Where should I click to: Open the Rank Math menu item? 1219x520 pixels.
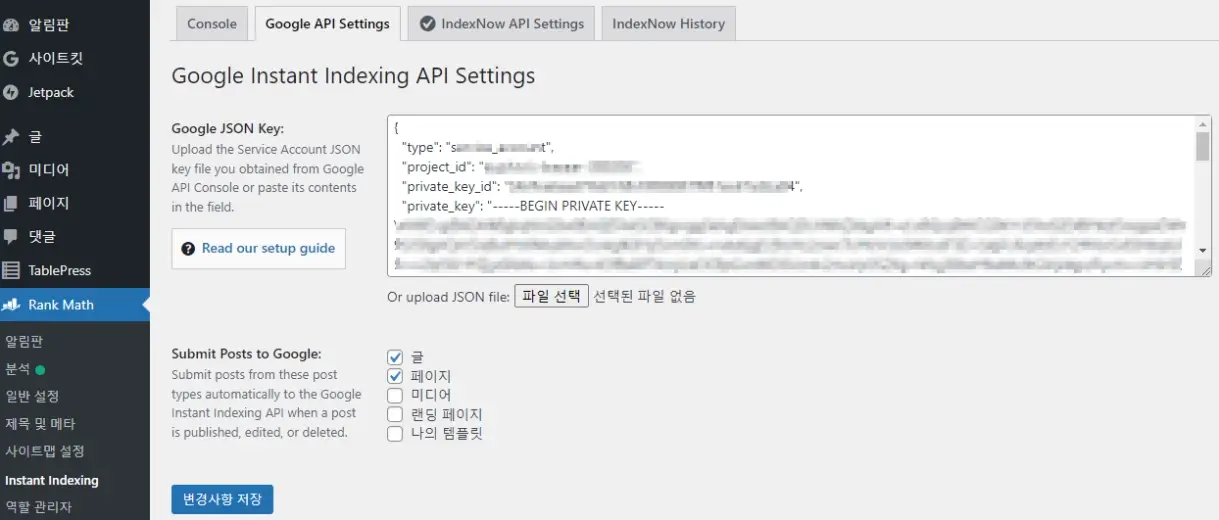pos(75,304)
